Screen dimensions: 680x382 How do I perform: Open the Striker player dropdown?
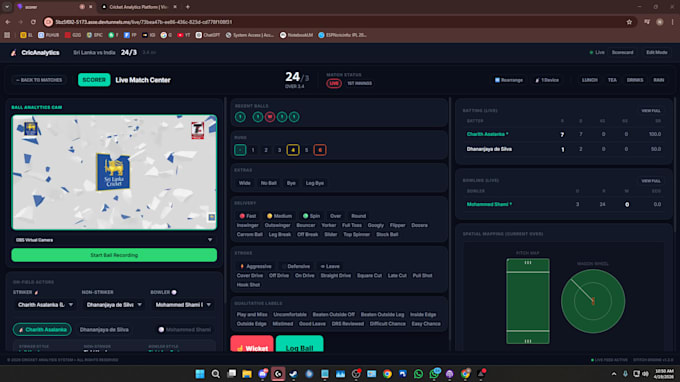point(45,305)
